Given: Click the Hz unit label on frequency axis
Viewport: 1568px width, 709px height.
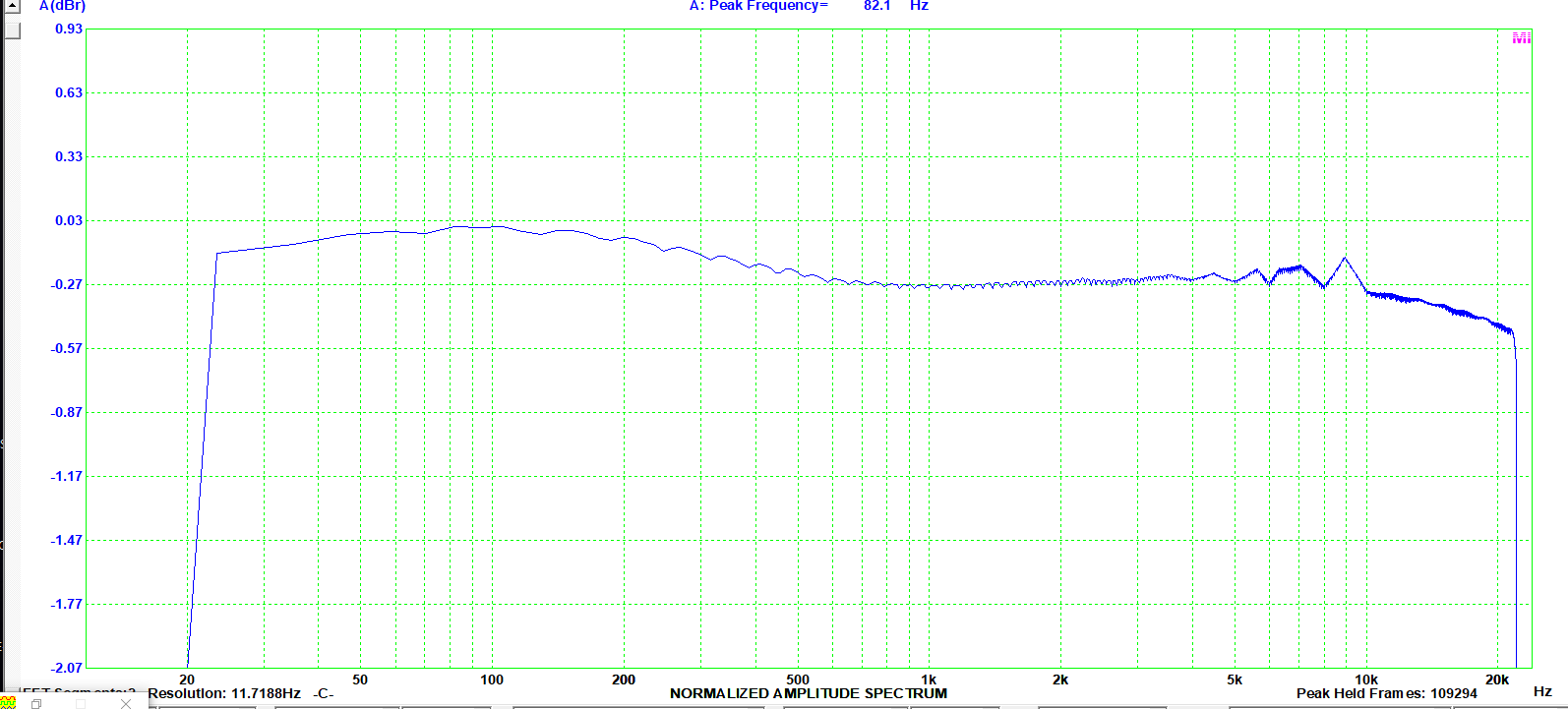Looking at the screenshot, I should 1542,691.
